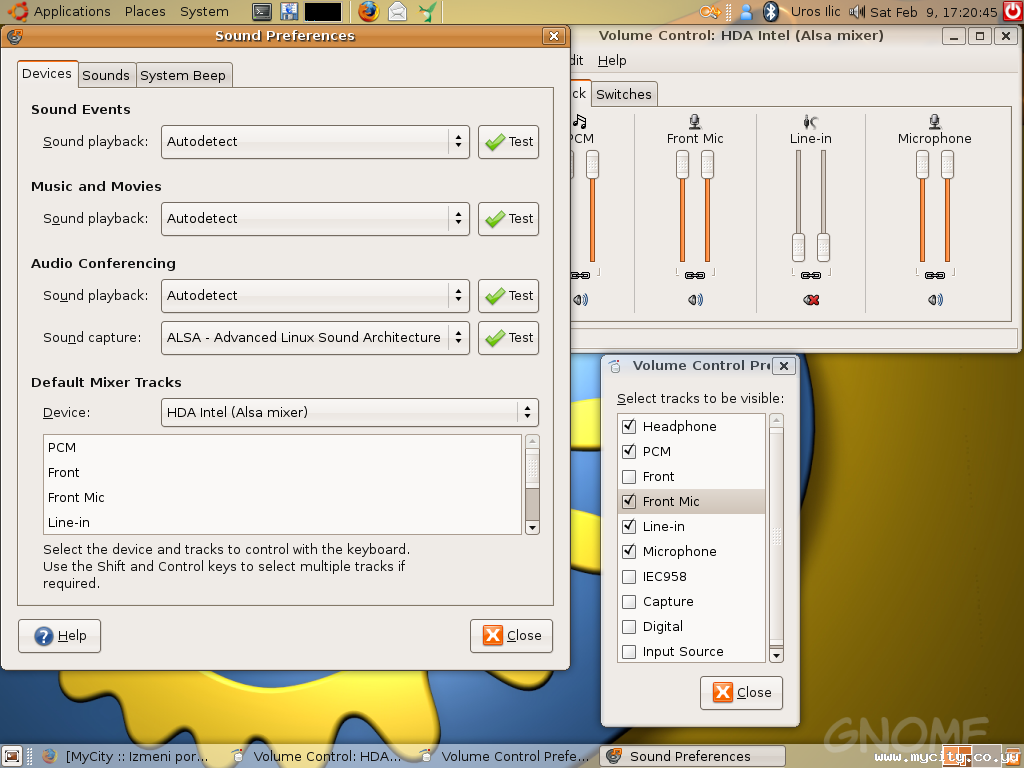The width and height of the screenshot is (1024, 768).
Task: Toggle Line-in channel lock chain icon
Action: pyautogui.click(x=810, y=276)
